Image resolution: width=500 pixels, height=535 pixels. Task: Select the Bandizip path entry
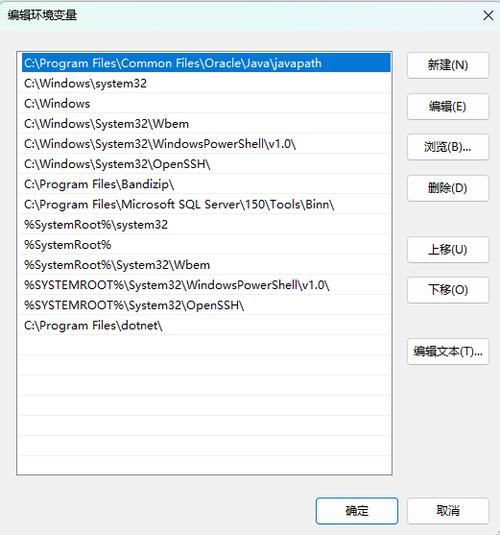point(206,184)
